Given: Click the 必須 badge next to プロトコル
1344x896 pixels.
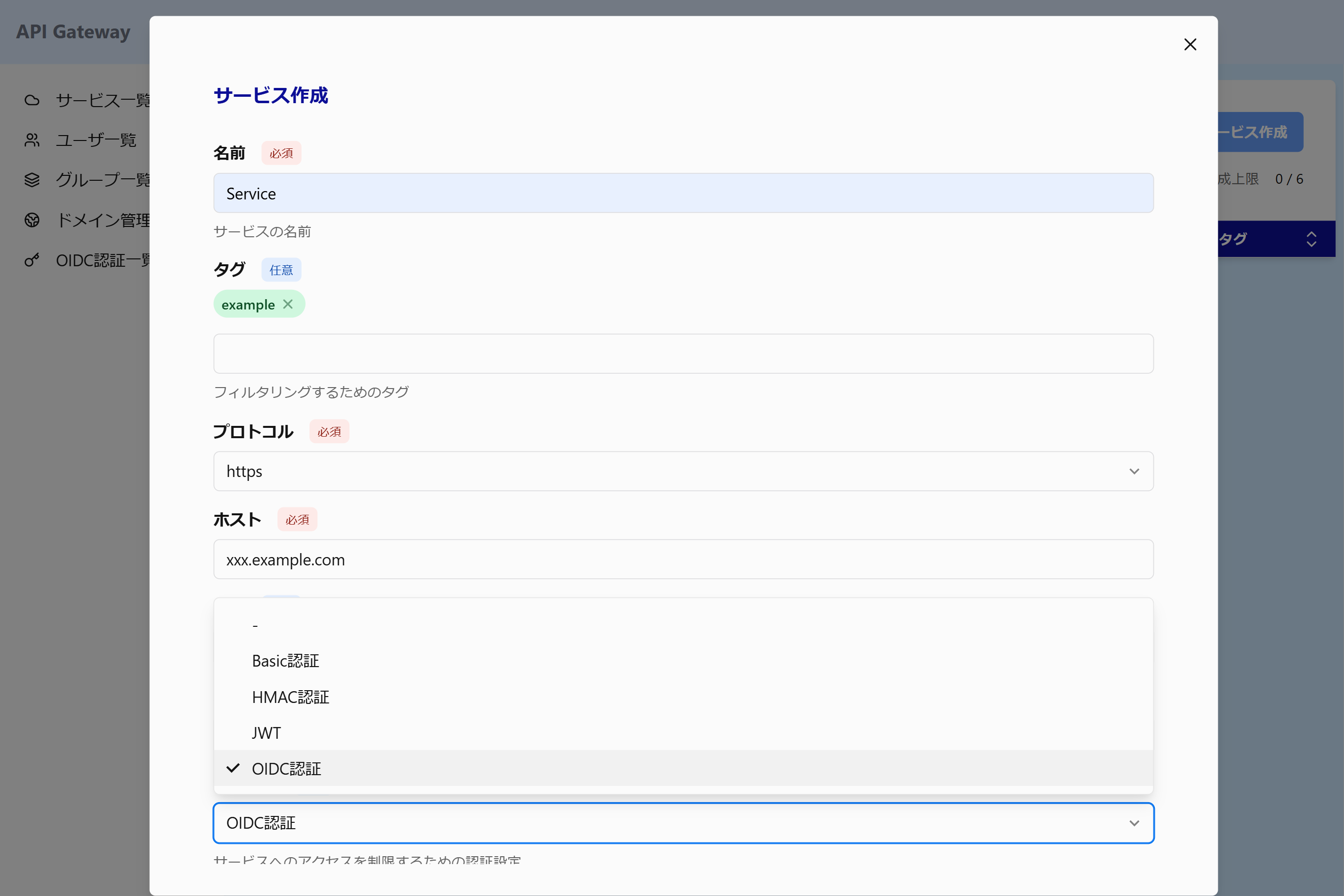Looking at the screenshot, I should [x=329, y=431].
